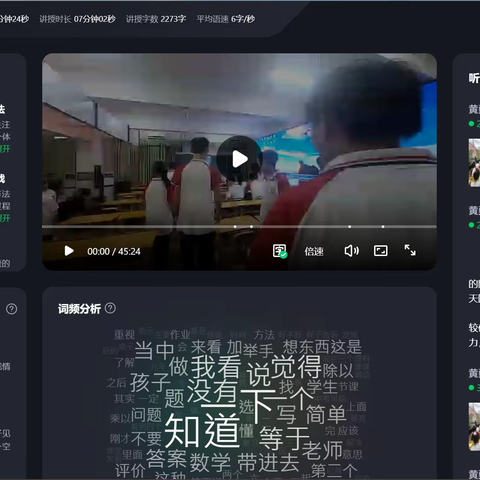Select the word 当中 in the word cloud
Screen dimensions: 480x480
[x=154, y=350]
